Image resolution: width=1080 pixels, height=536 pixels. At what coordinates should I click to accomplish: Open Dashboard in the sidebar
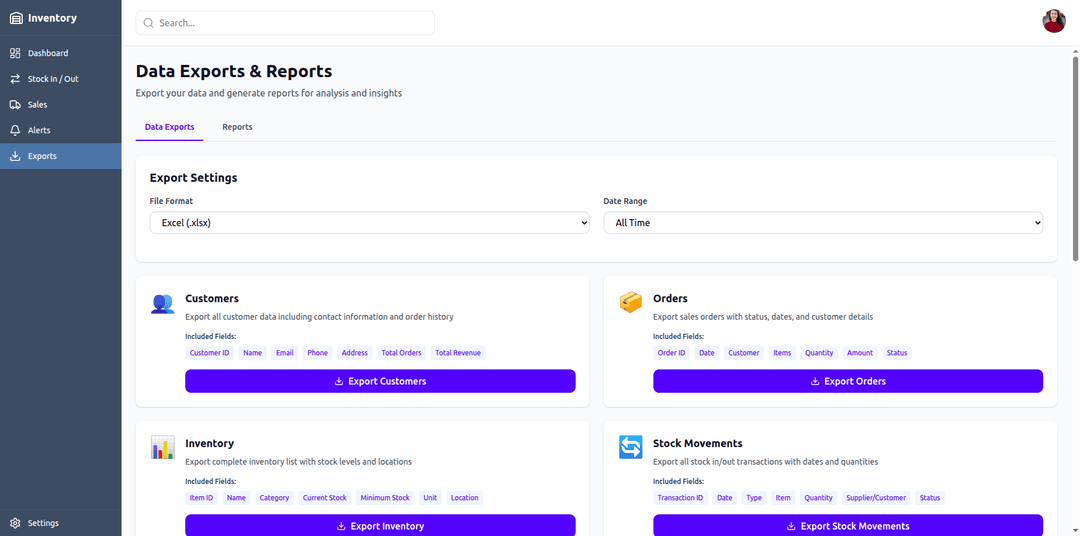pos(61,53)
